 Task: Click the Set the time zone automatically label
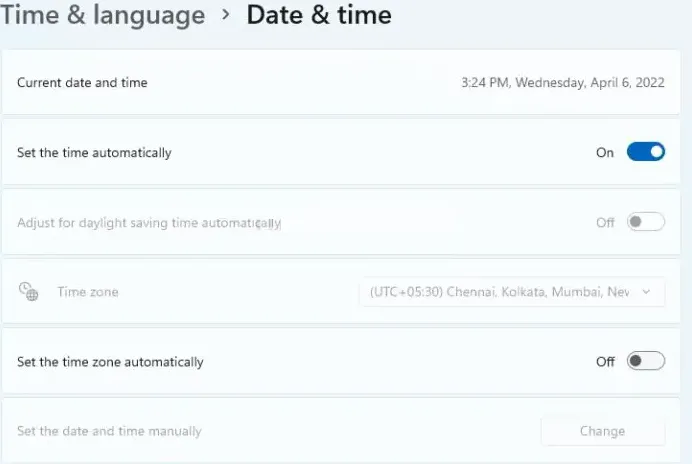click(x=110, y=362)
